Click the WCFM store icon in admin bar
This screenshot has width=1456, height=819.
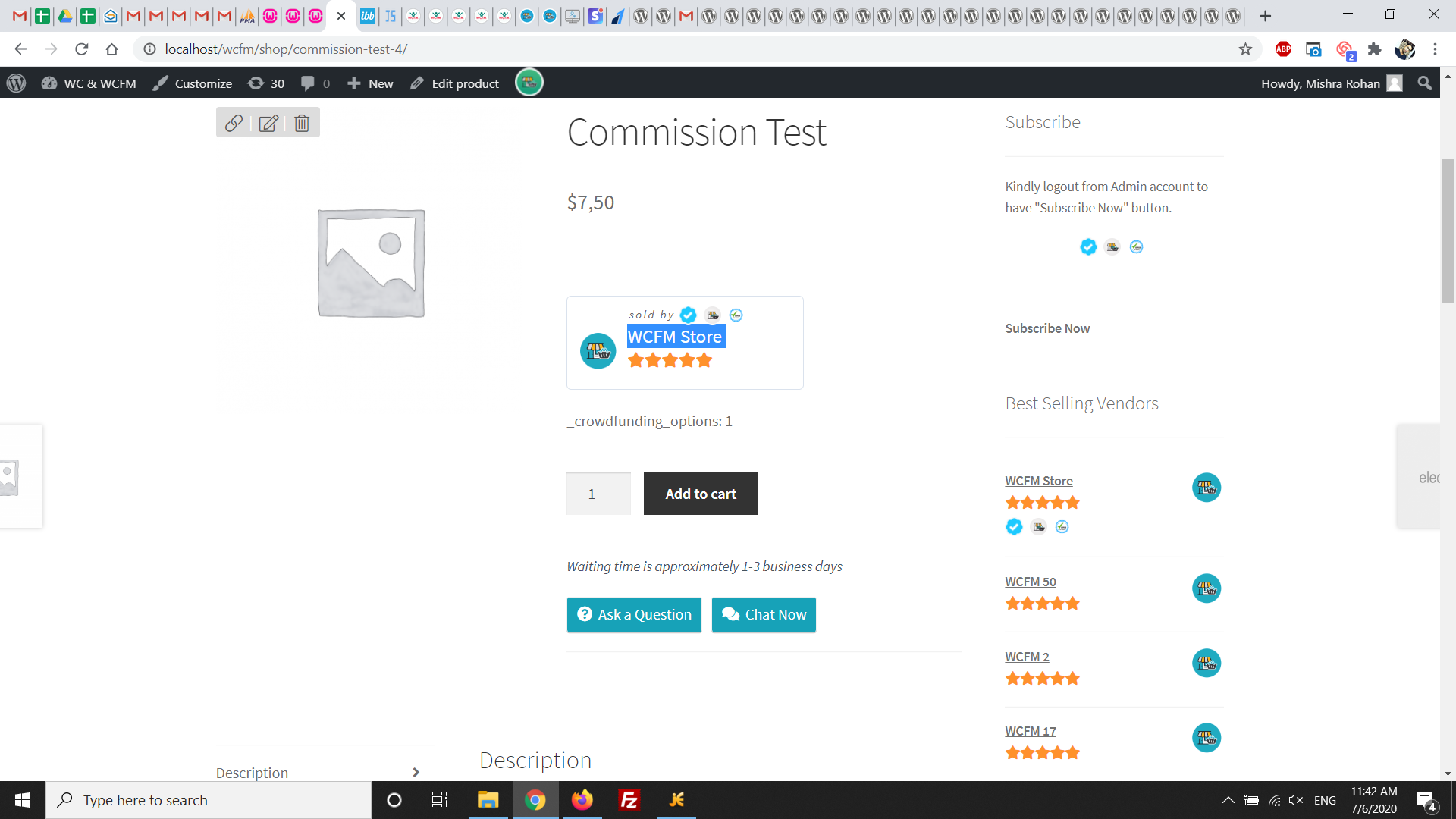[x=529, y=83]
